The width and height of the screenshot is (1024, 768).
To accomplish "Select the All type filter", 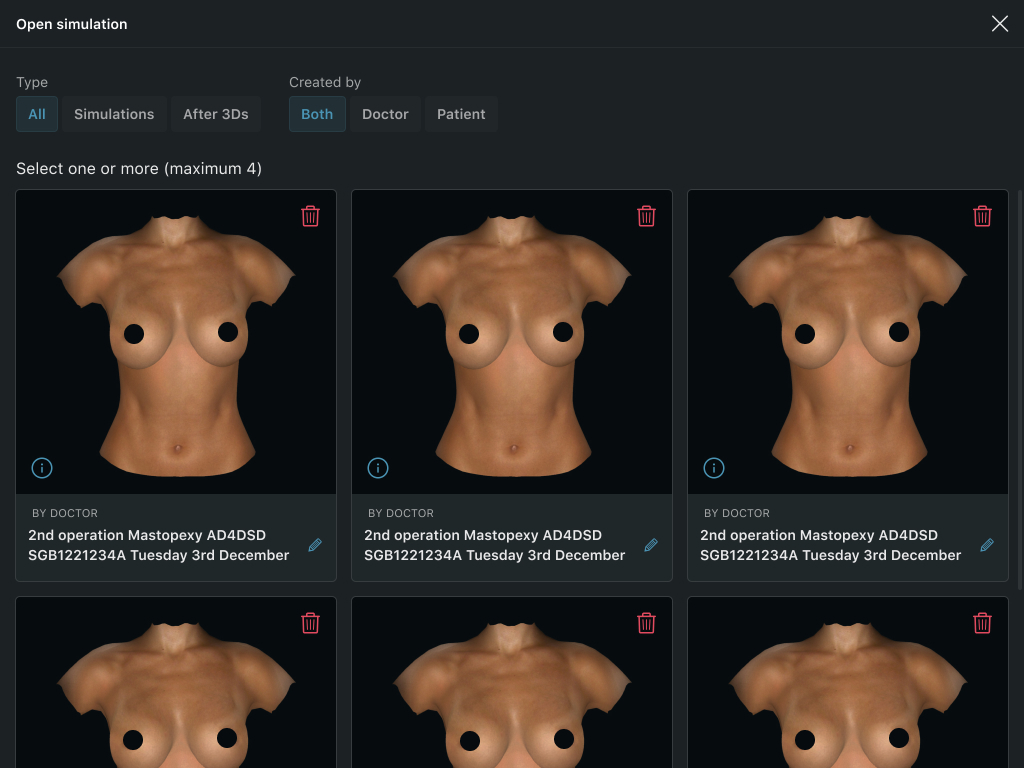I will (37, 114).
